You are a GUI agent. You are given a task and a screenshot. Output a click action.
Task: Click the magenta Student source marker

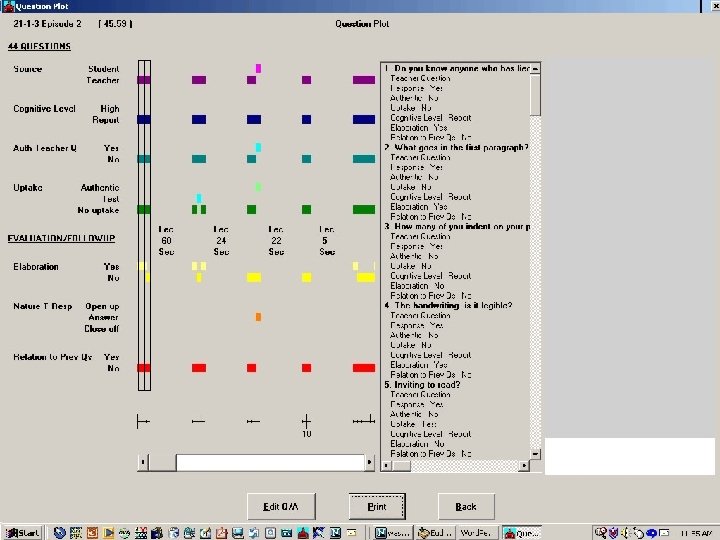pyautogui.click(x=259, y=68)
